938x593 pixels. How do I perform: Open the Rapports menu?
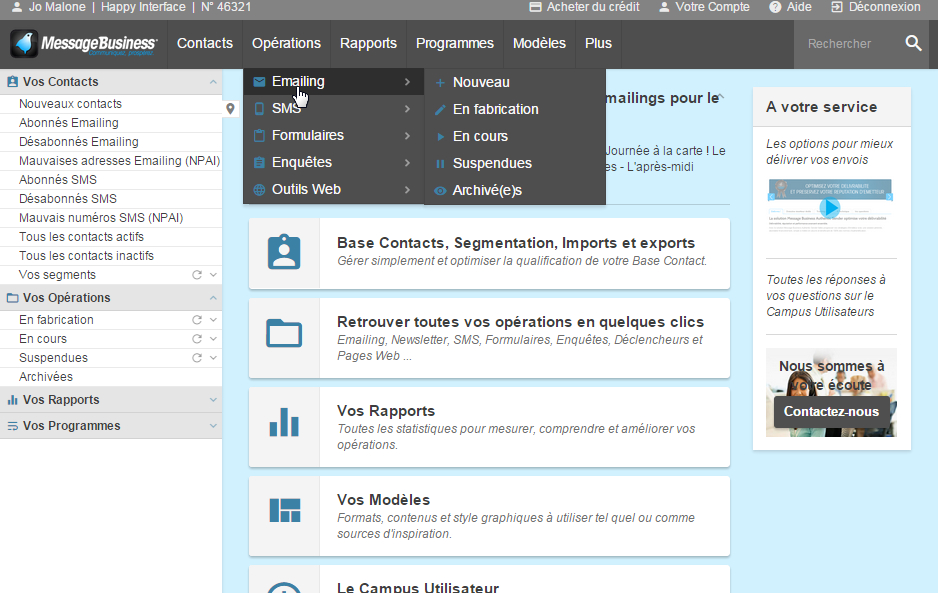point(368,44)
